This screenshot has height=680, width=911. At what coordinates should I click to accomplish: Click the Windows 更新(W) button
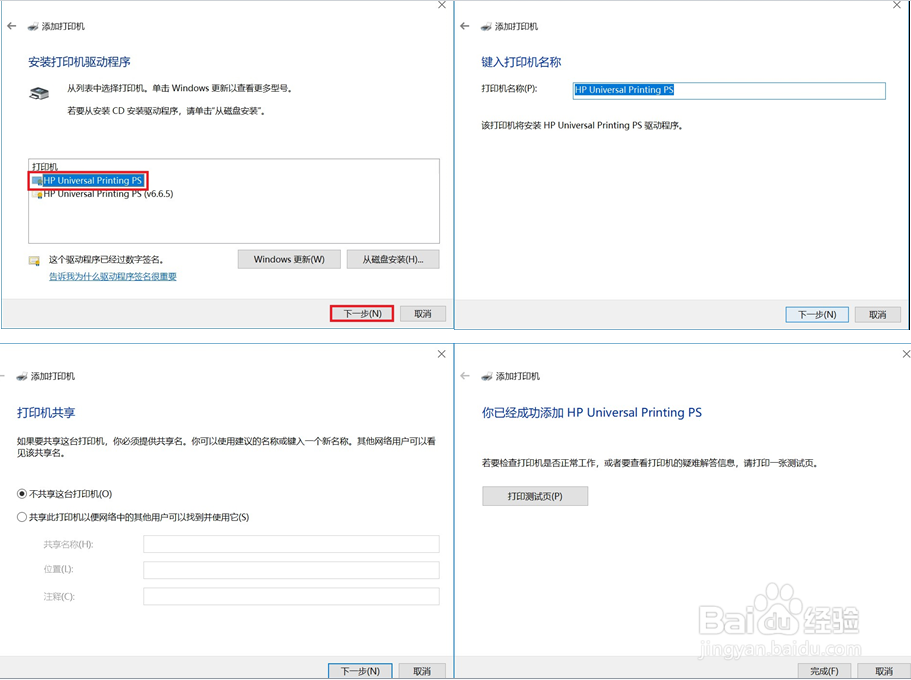pos(288,259)
